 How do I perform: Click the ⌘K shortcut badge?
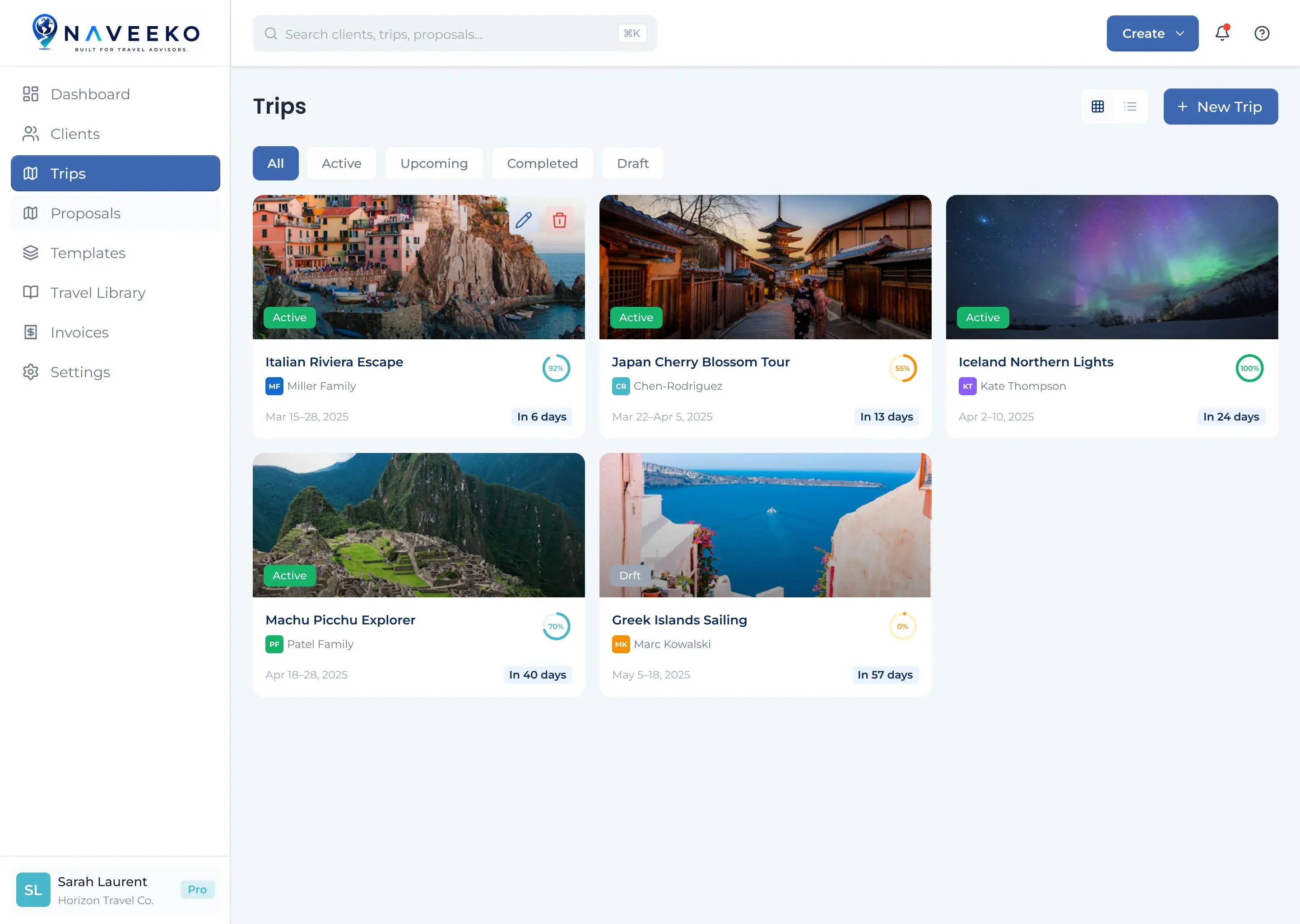632,33
